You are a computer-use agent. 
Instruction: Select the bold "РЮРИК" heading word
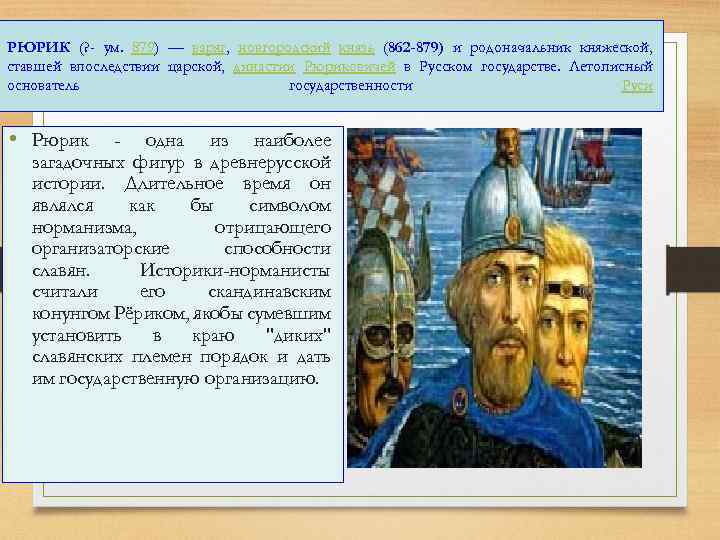pyautogui.click(x=39, y=47)
